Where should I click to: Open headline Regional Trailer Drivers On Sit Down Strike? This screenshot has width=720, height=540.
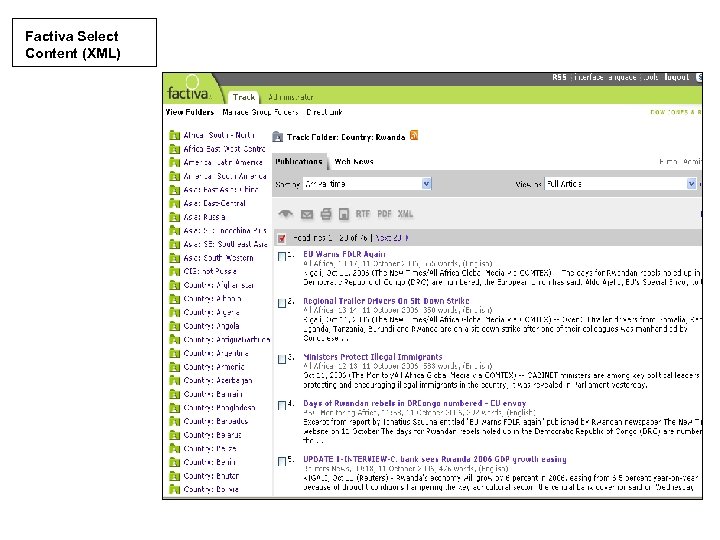(x=386, y=301)
